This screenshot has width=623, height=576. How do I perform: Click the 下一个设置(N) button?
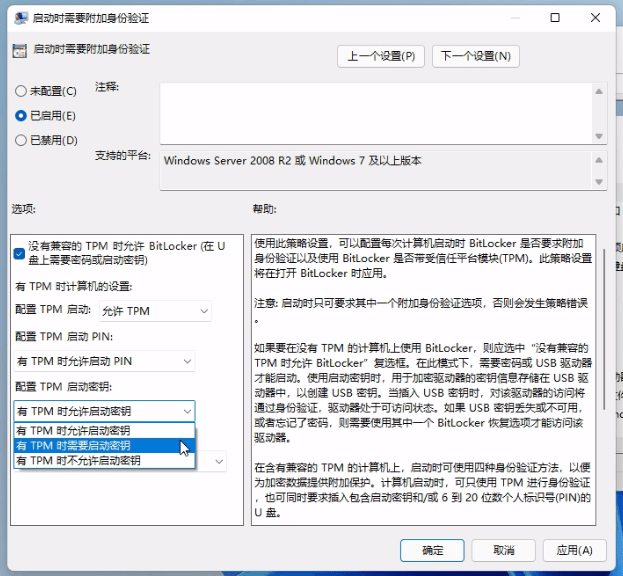(476, 56)
